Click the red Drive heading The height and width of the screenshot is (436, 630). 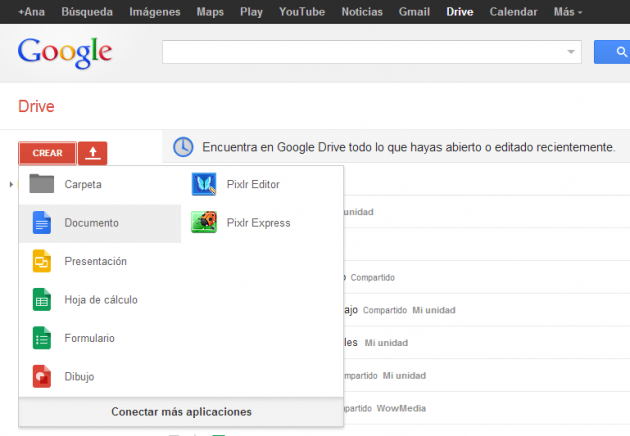point(36,106)
